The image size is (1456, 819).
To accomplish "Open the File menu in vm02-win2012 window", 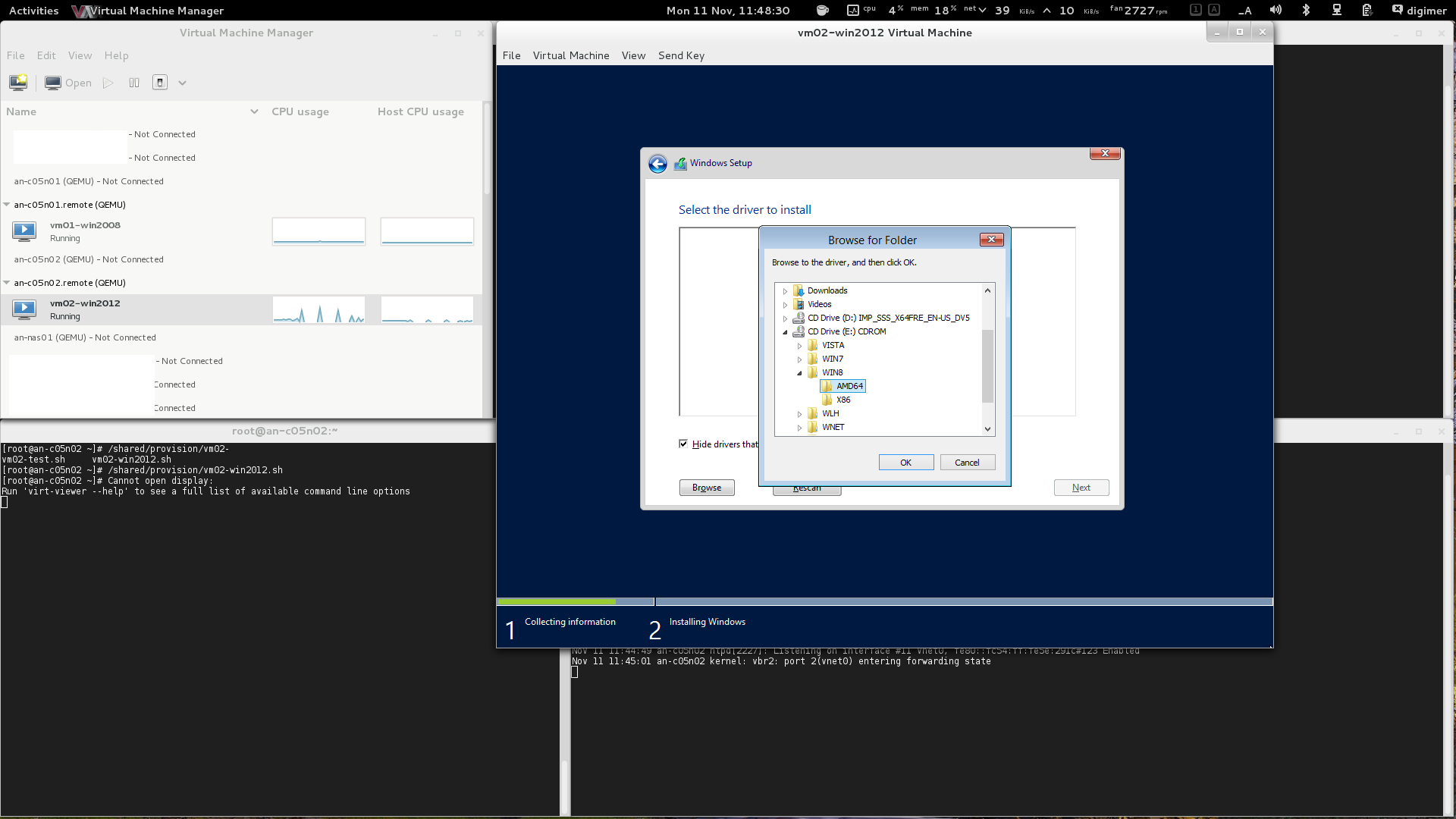I will pyautogui.click(x=512, y=55).
